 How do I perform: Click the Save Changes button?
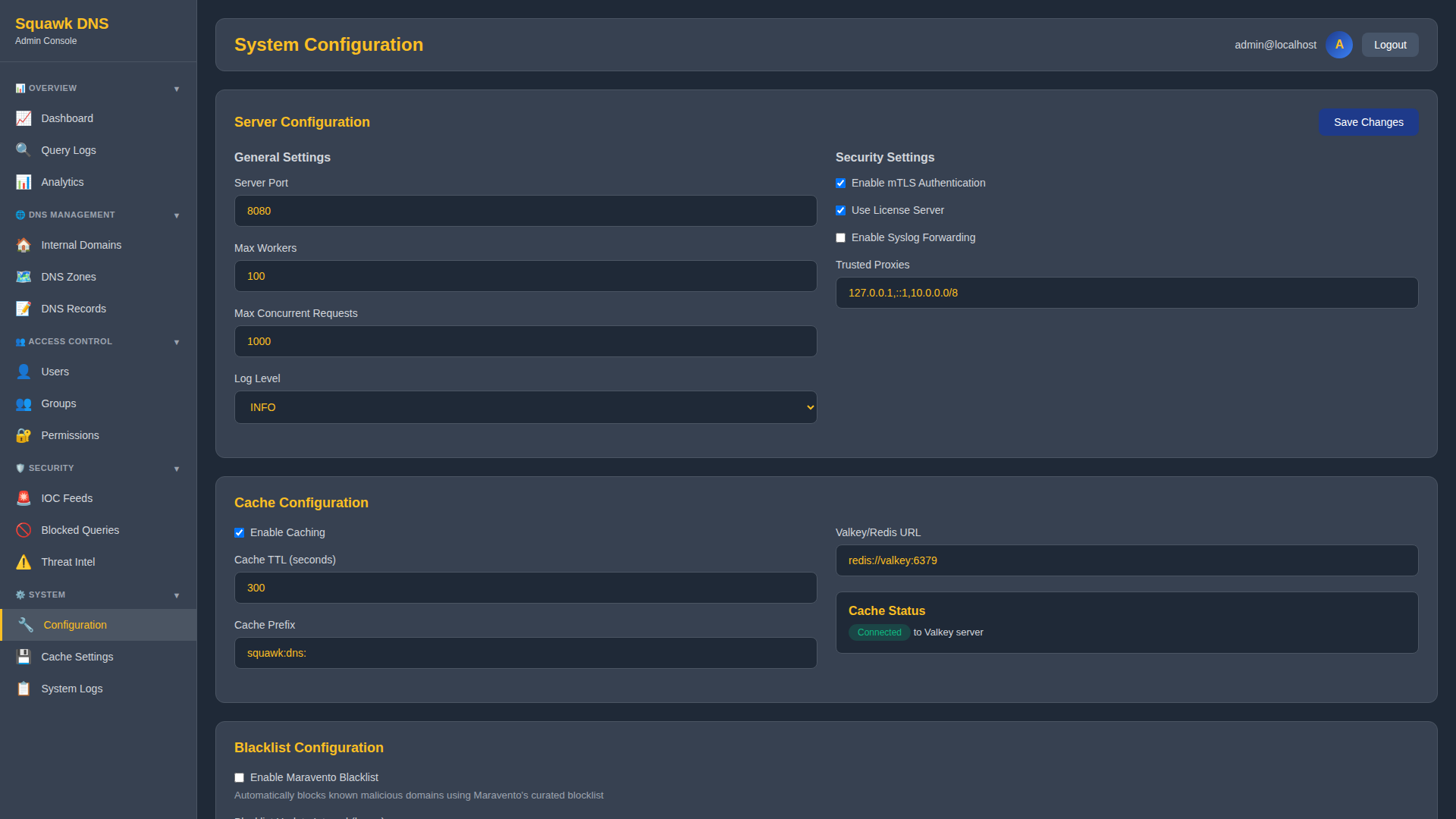1368,122
